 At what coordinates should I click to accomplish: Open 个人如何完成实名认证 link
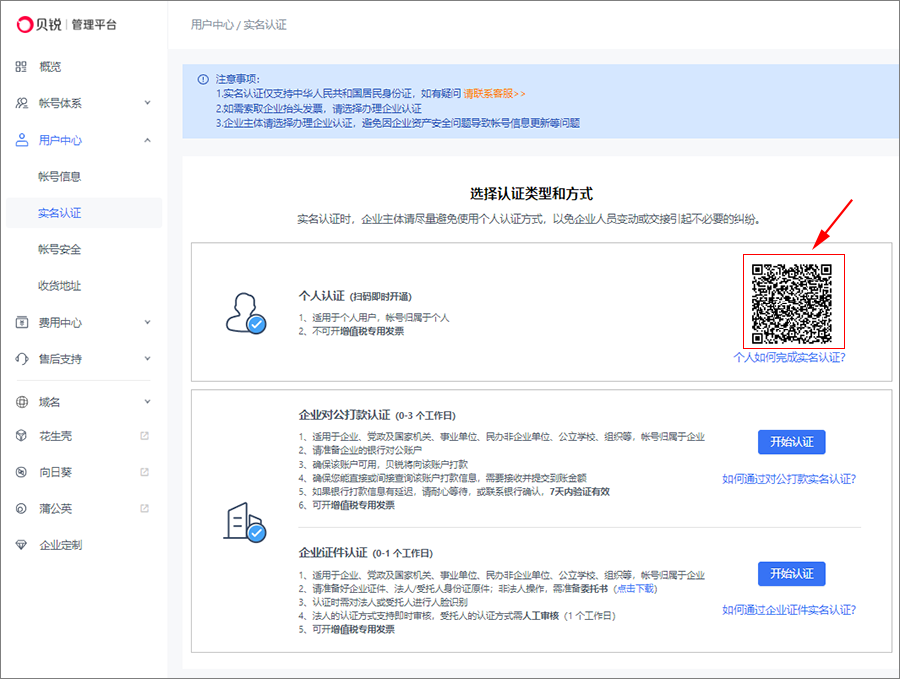(x=790, y=358)
